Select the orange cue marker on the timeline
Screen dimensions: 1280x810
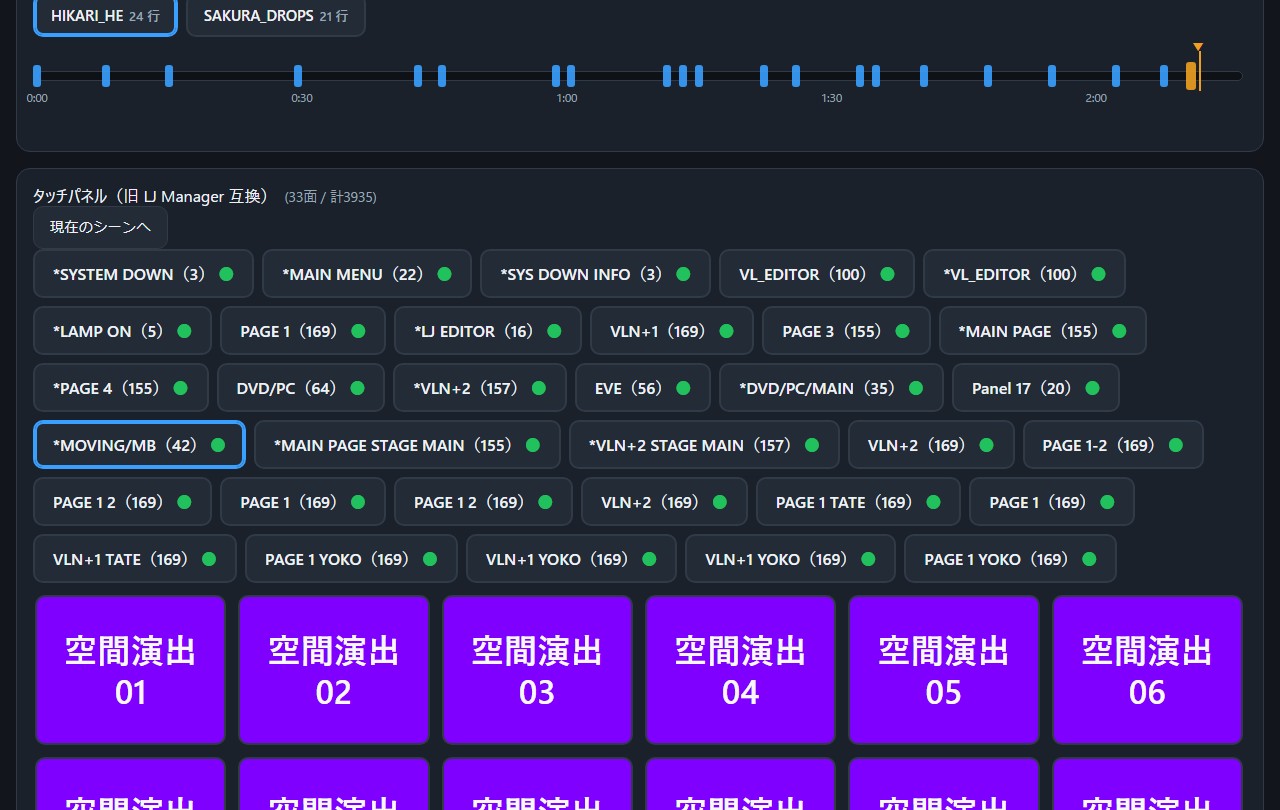[1191, 76]
